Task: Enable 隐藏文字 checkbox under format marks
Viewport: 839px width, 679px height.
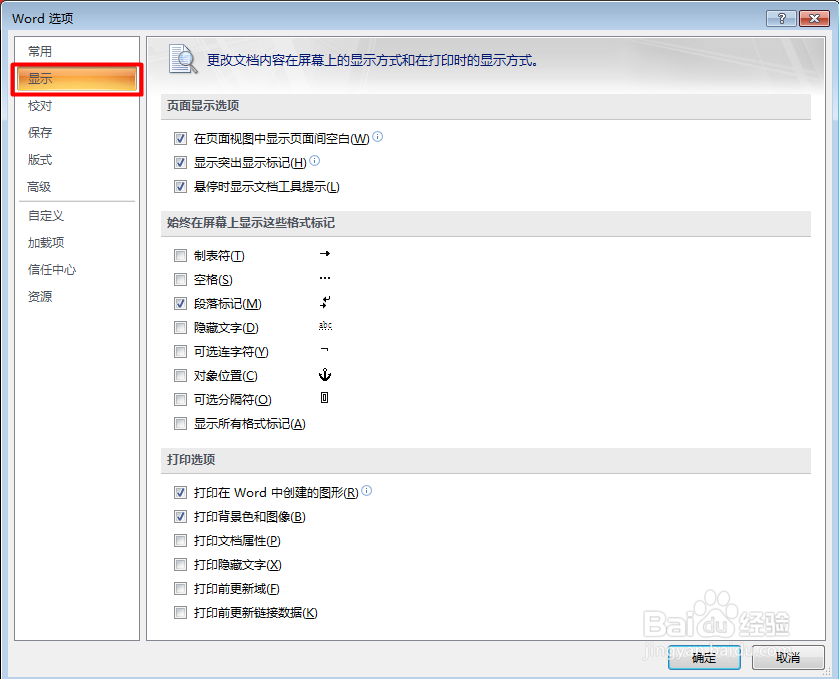Action: click(x=180, y=327)
